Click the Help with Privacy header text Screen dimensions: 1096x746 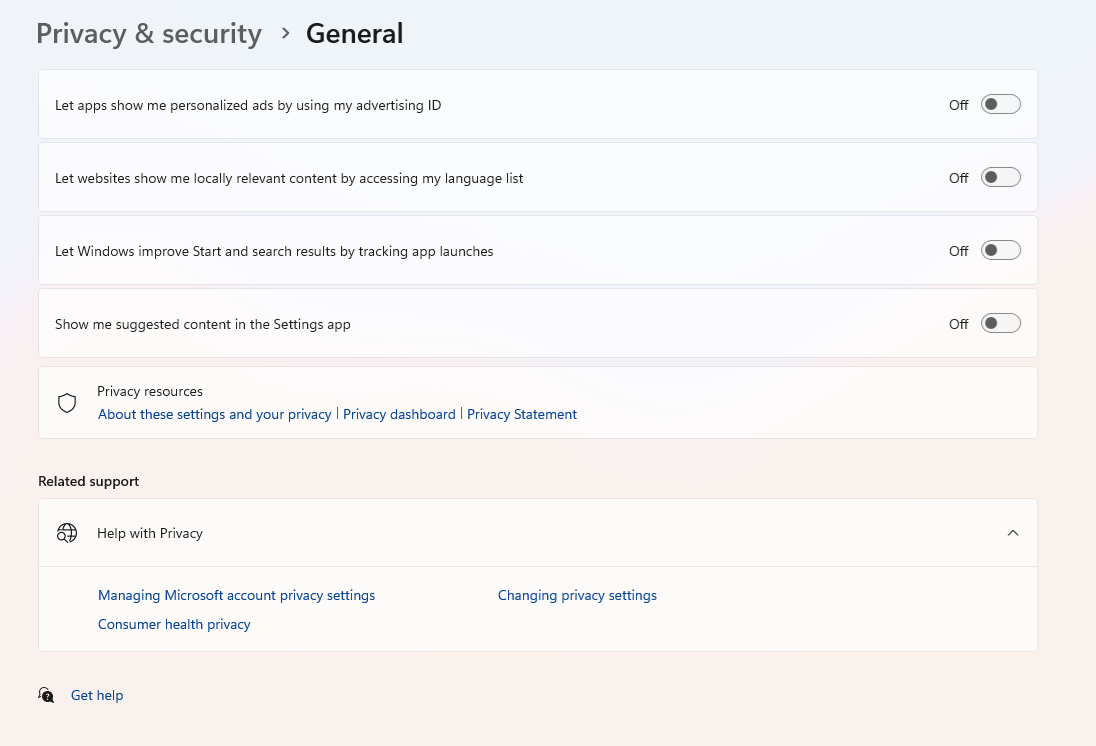(150, 533)
